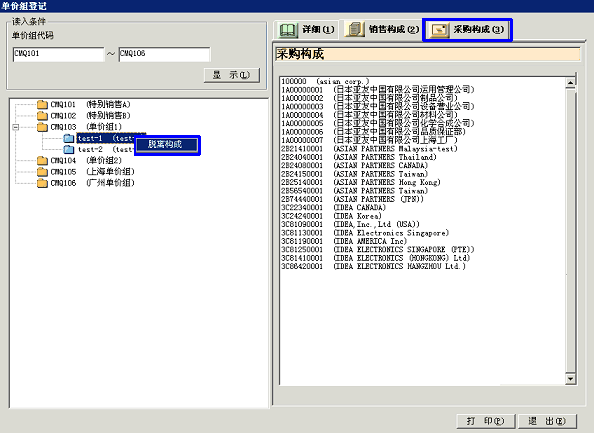Select row 2B56540001 ASIAN PARTNERS Taiwan

coord(355,191)
